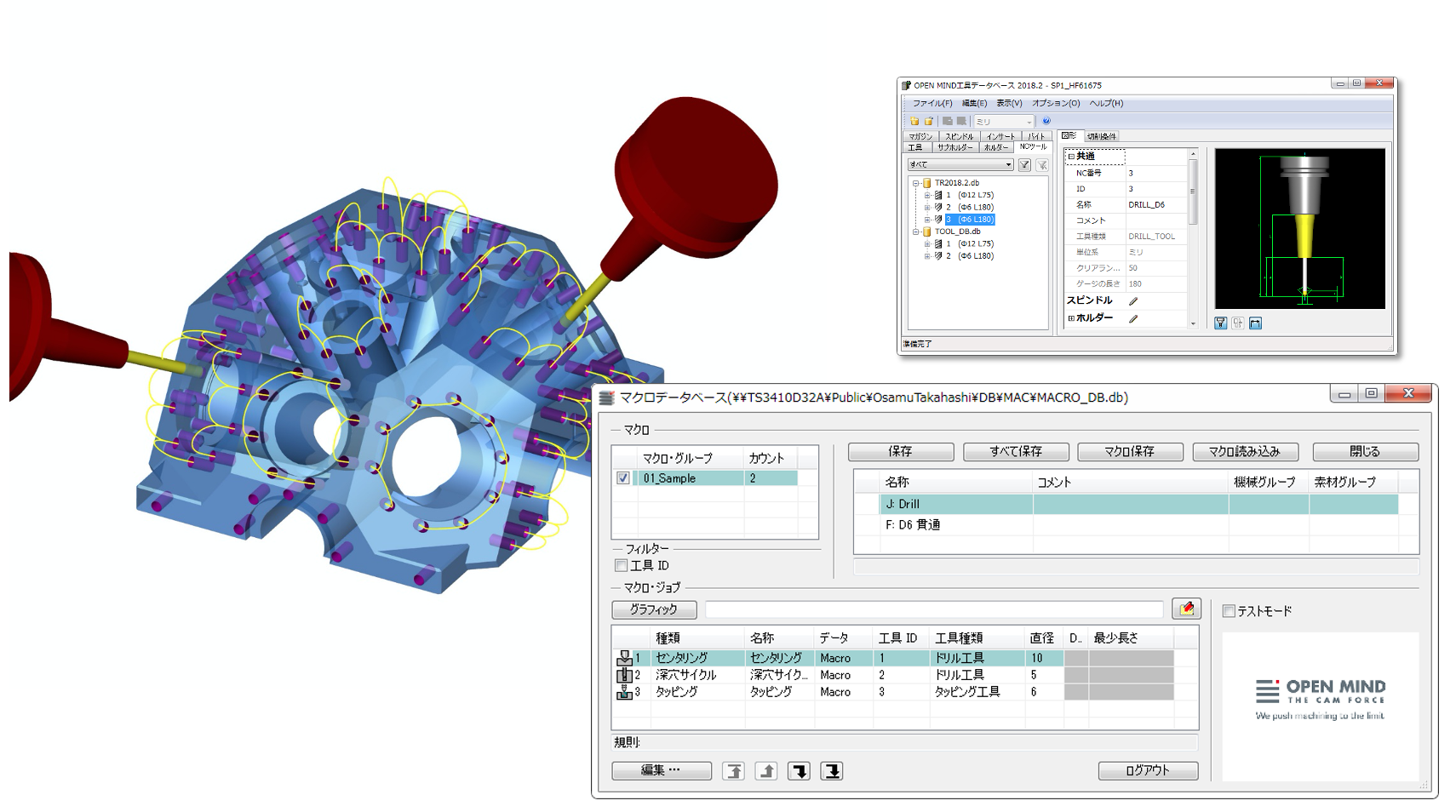Apply the filter funnel icon beside すべて dropdown
This screenshot has width=1456, height=812.
point(1025,165)
